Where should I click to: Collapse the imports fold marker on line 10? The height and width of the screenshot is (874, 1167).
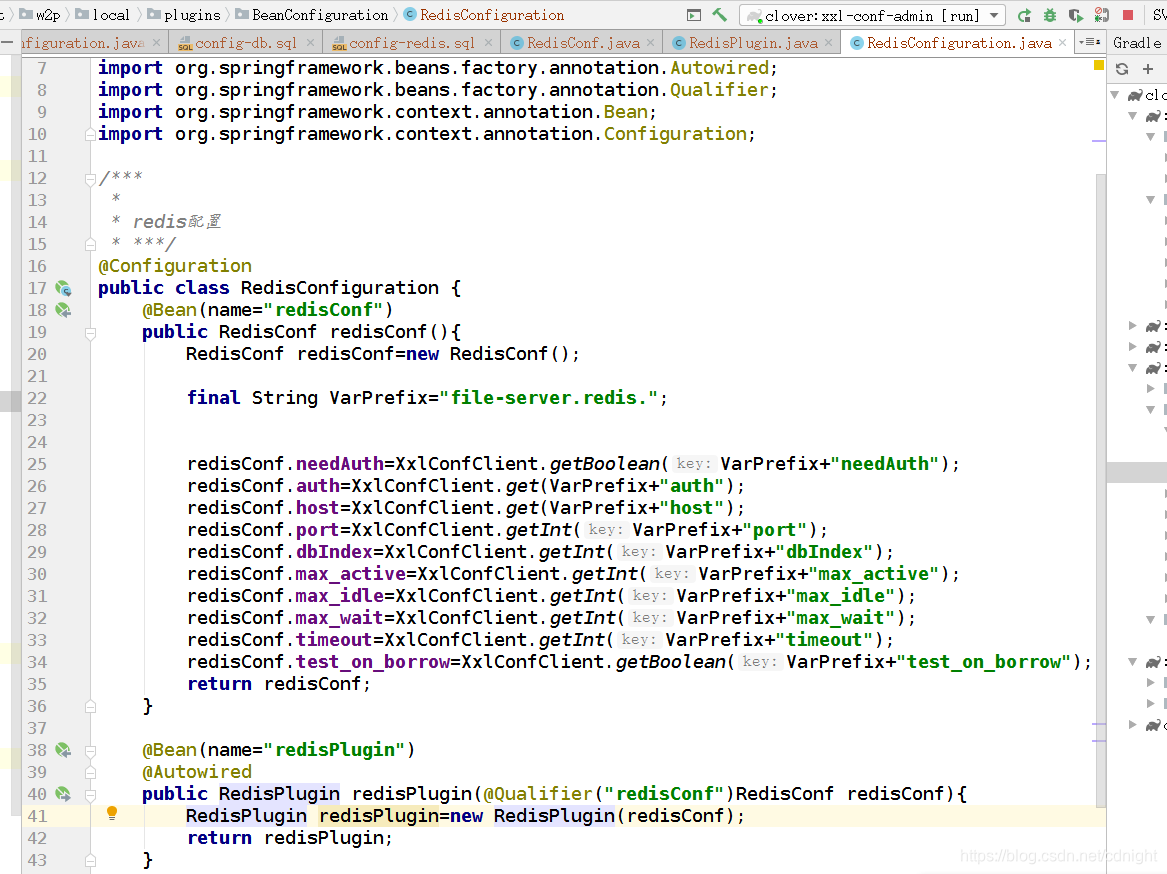coord(90,135)
